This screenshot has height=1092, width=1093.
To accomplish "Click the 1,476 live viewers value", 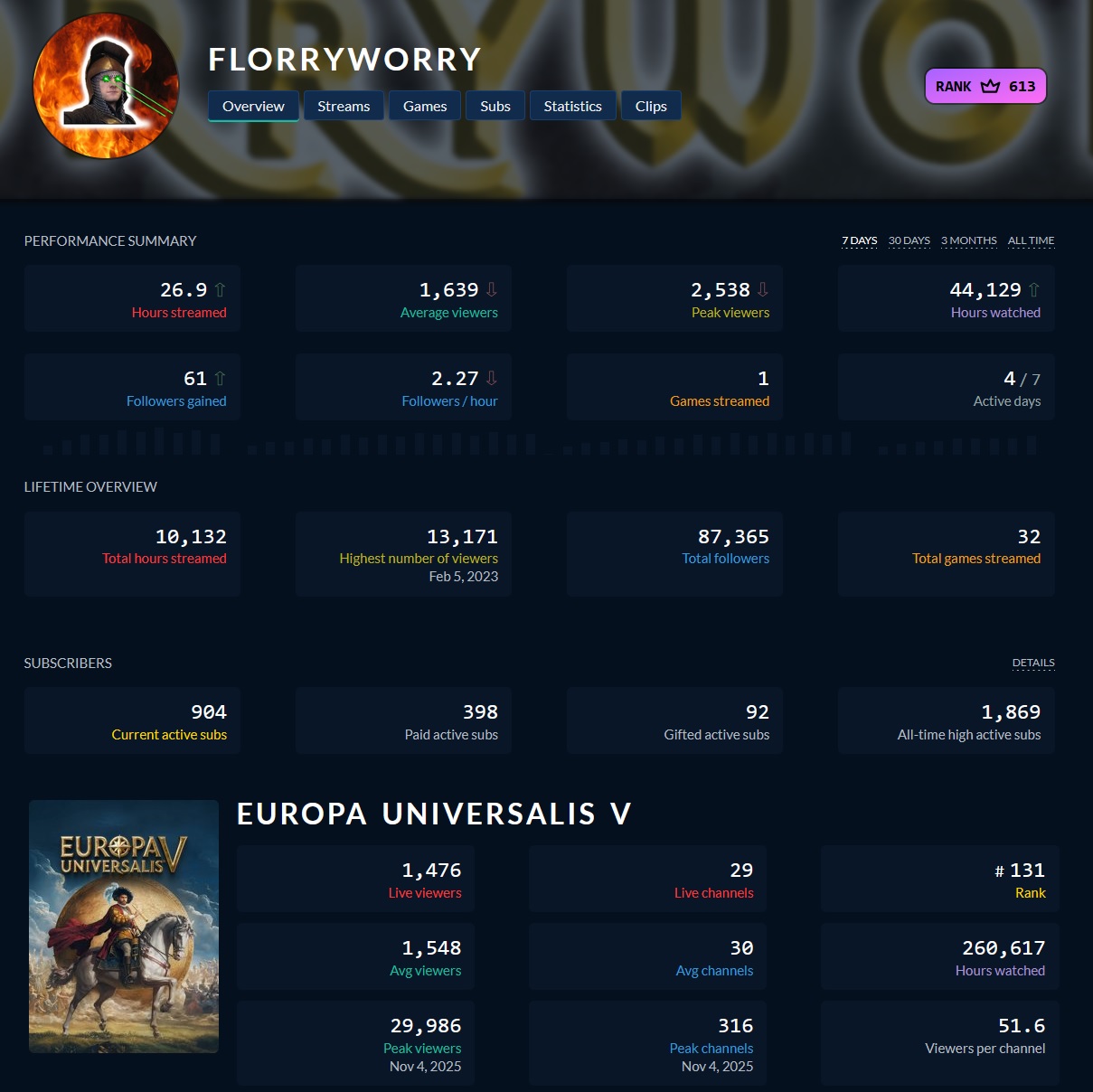I will pyautogui.click(x=431, y=871).
